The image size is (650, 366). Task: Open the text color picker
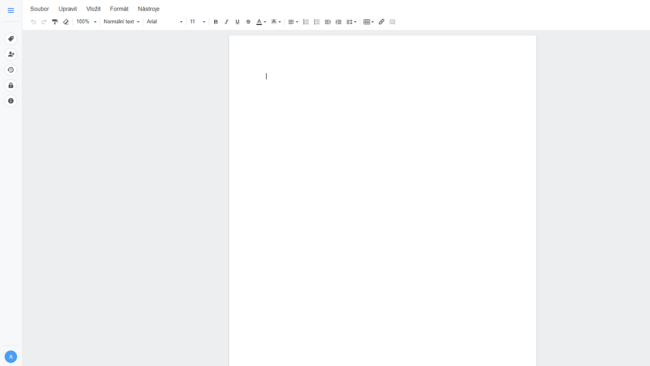coord(261,22)
